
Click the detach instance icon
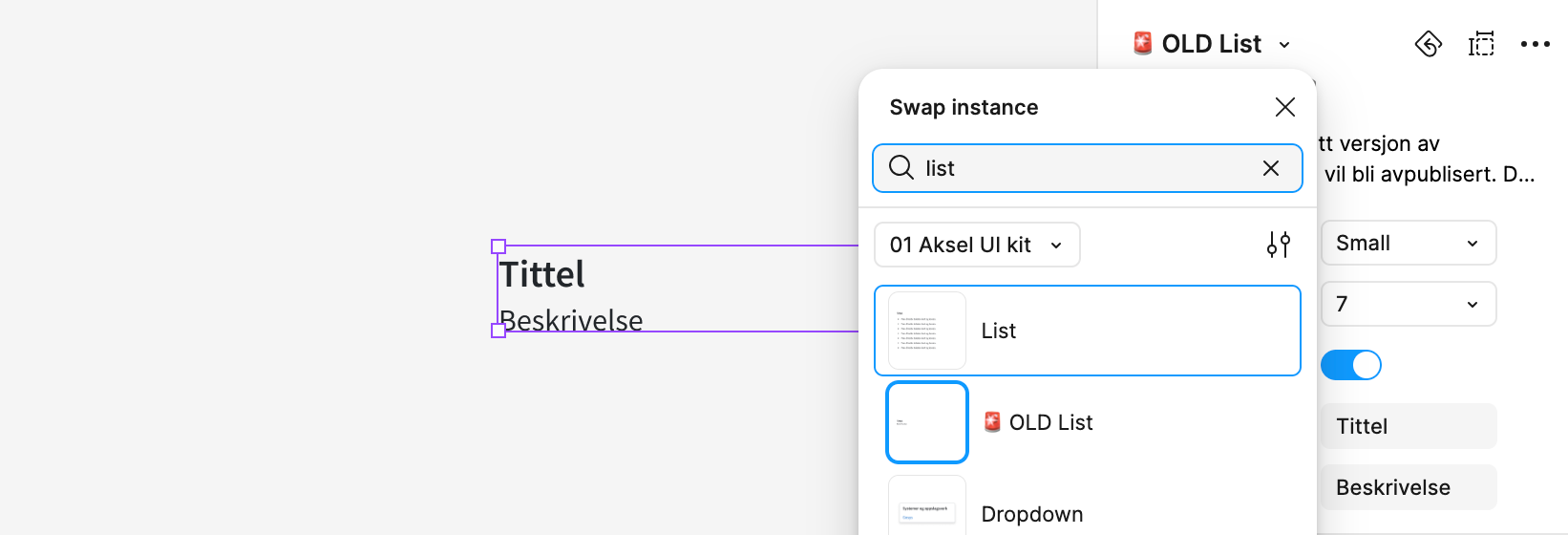click(1481, 44)
